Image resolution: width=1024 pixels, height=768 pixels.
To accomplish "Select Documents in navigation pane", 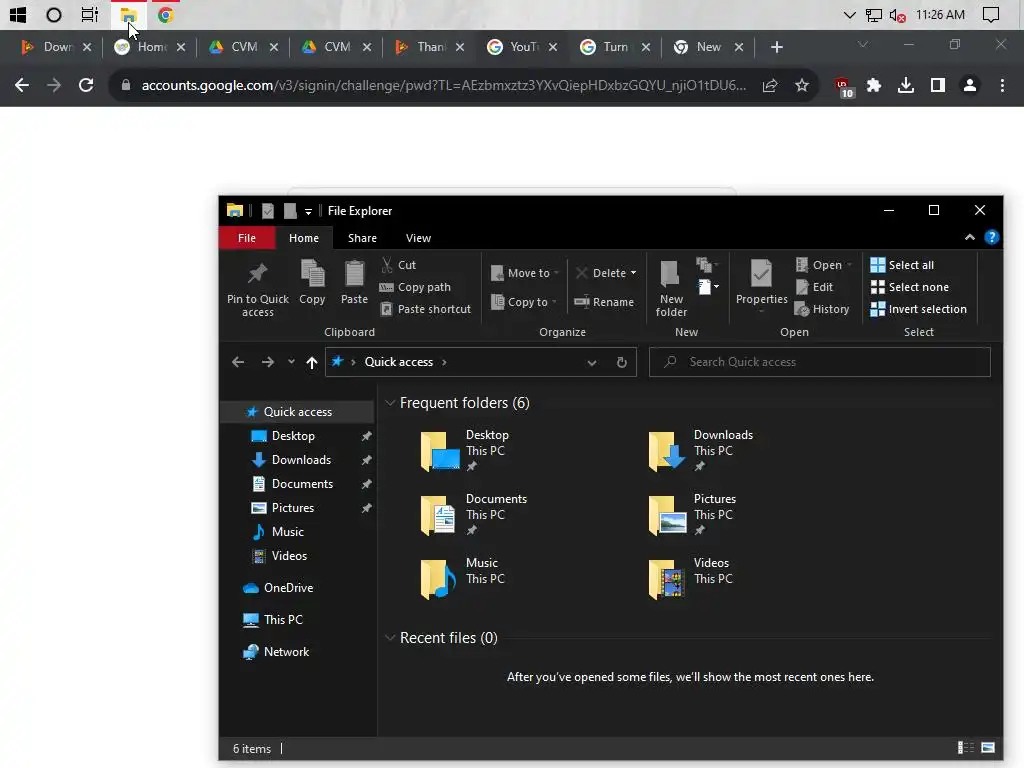I will point(302,484).
